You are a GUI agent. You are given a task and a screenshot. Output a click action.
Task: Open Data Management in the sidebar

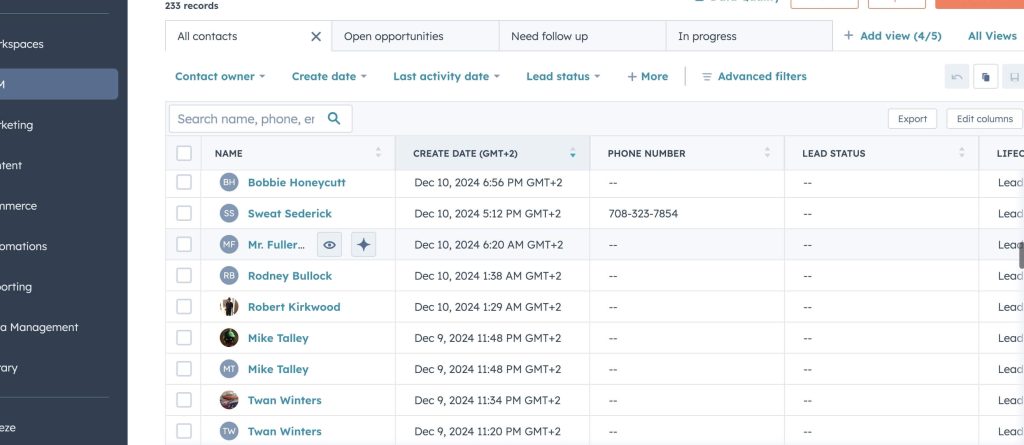(x=39, y=327)
